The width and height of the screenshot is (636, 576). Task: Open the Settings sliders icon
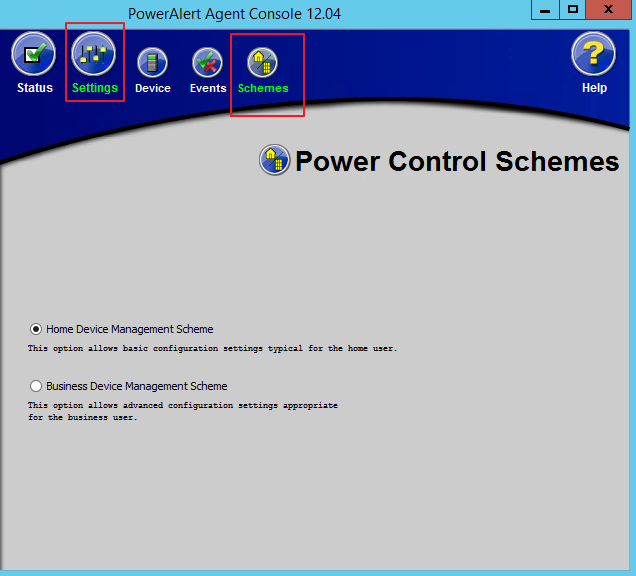click(x=93, y=54)
